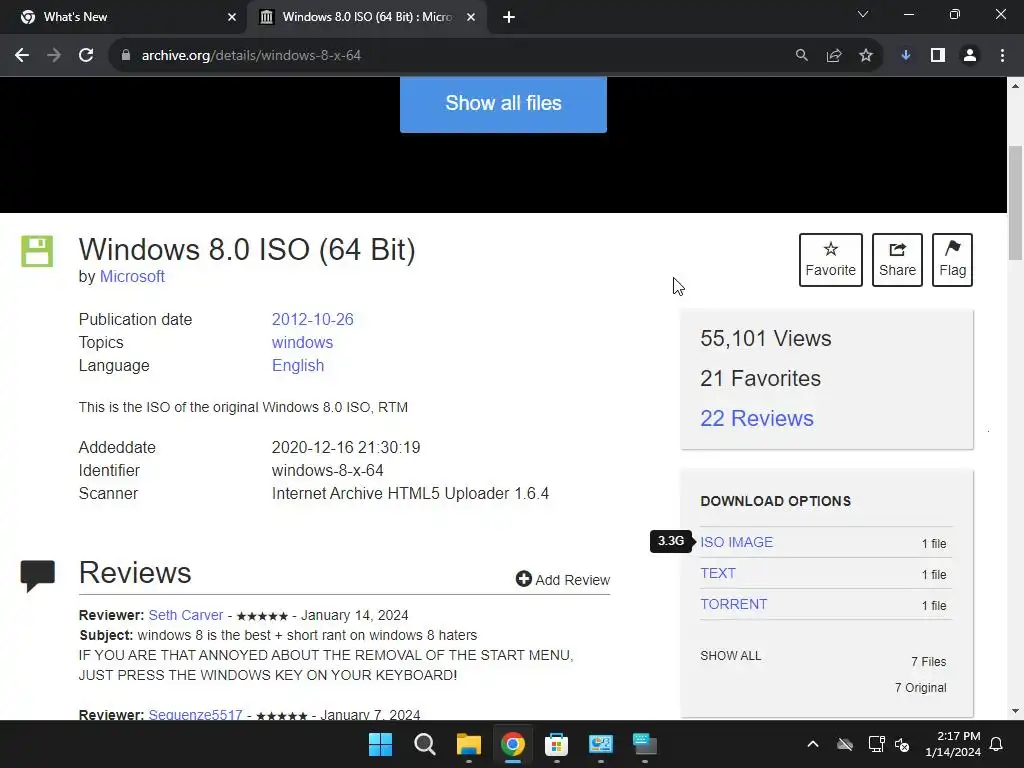1024x768 pixels.
Task: Open the notification bell in the taskbar
Action: point(997,744)
